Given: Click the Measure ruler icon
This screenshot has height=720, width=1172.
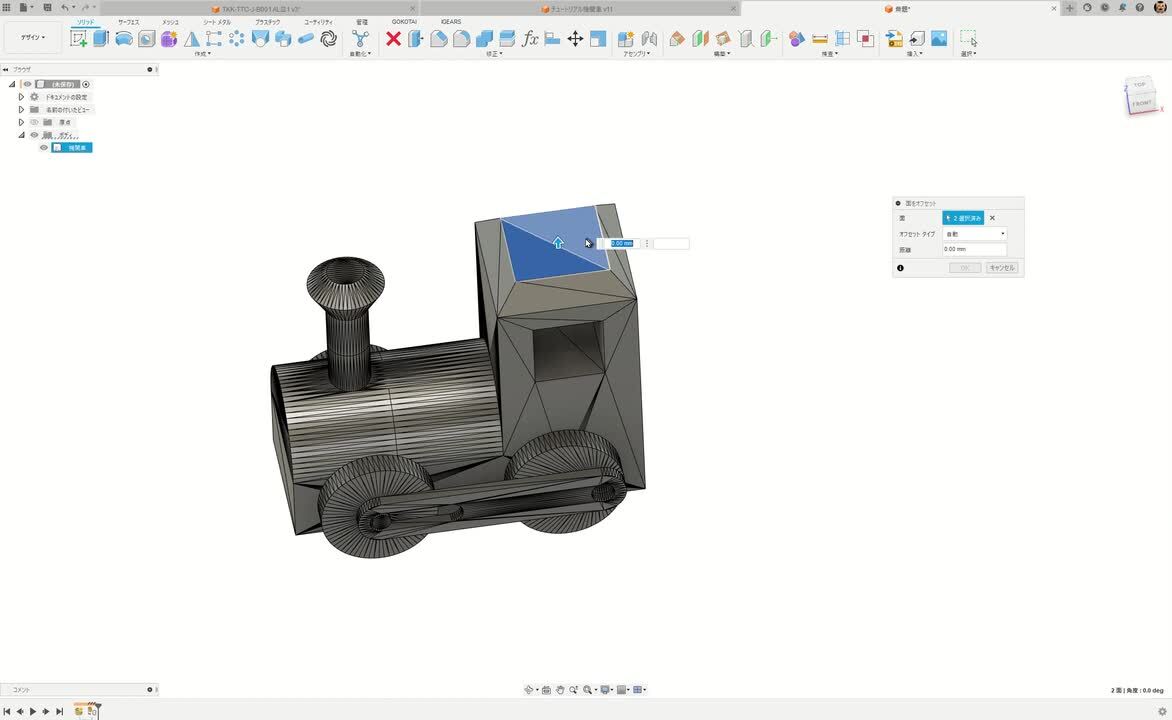Looking at the screenshot, I should (820, 39).
